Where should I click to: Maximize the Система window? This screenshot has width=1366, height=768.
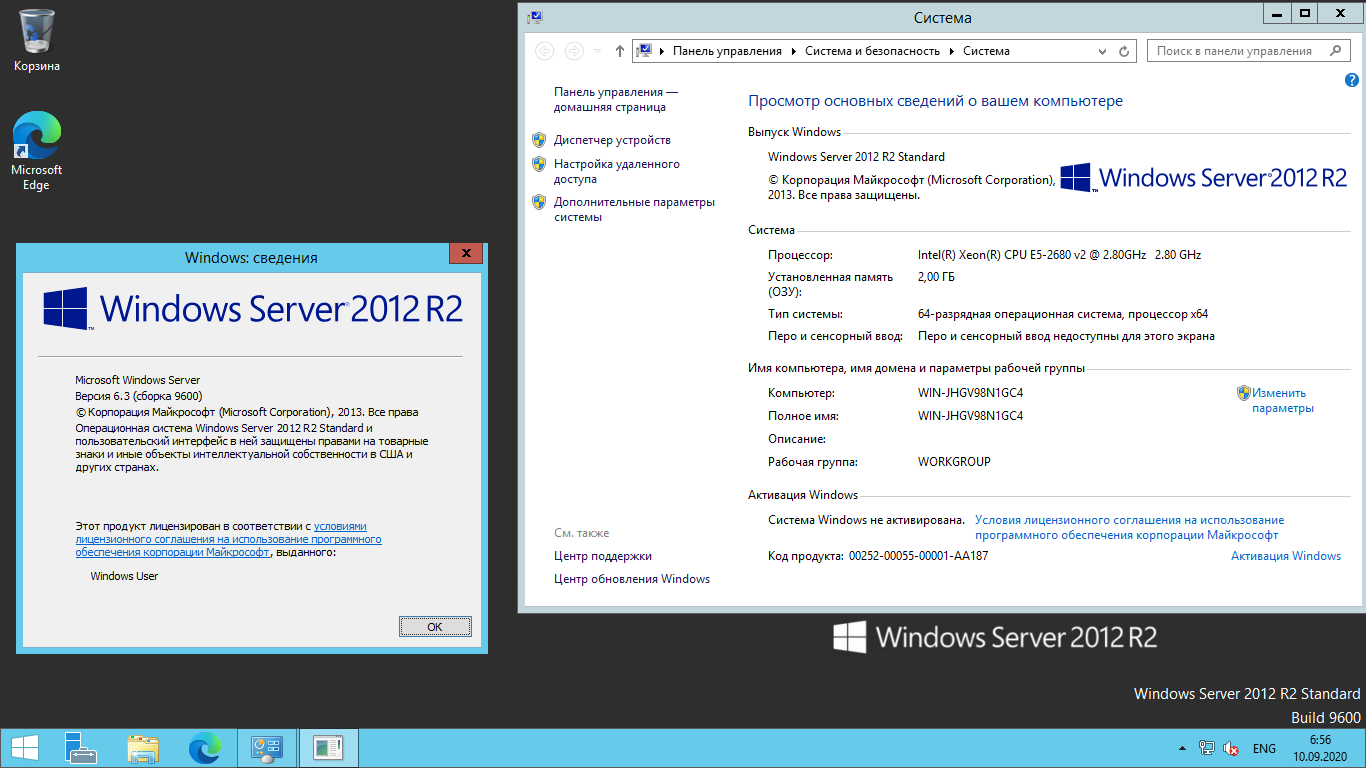1305,12
